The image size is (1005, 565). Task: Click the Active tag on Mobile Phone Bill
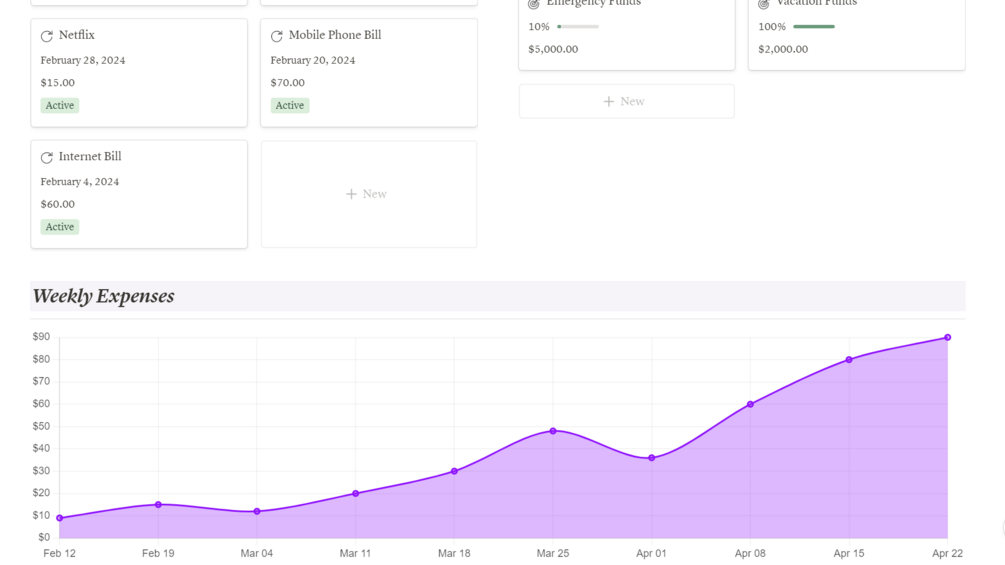tap(290, 105)
